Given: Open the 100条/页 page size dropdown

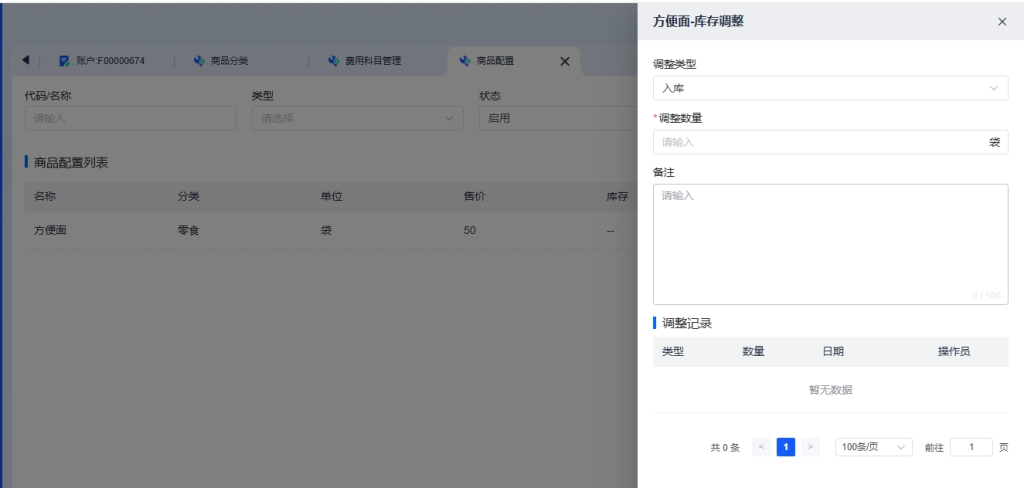Looking at the screenshot, I should pyautogui.click(x=873, y=447).
